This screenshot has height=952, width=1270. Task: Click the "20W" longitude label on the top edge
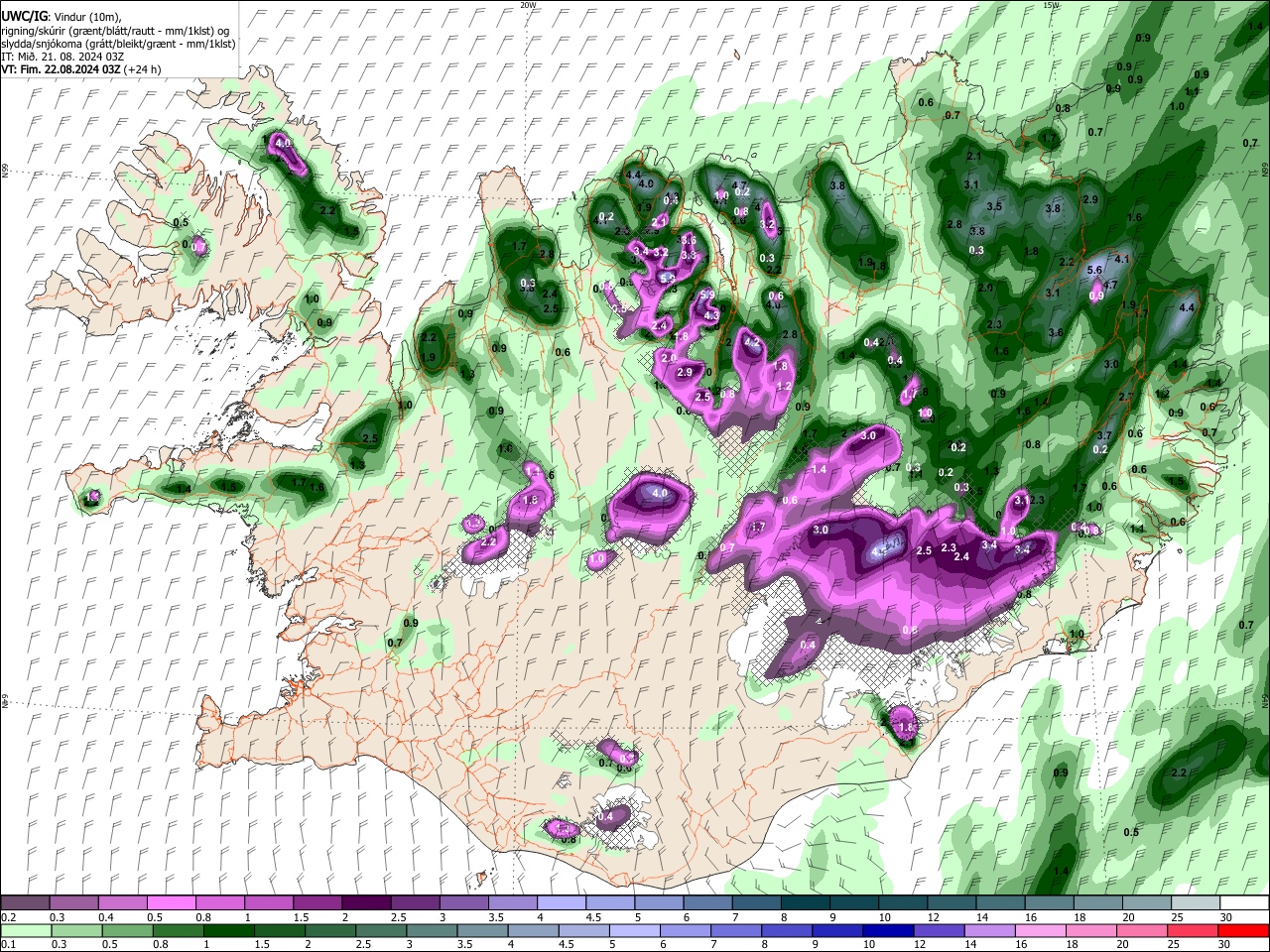[x=528, y=4]
